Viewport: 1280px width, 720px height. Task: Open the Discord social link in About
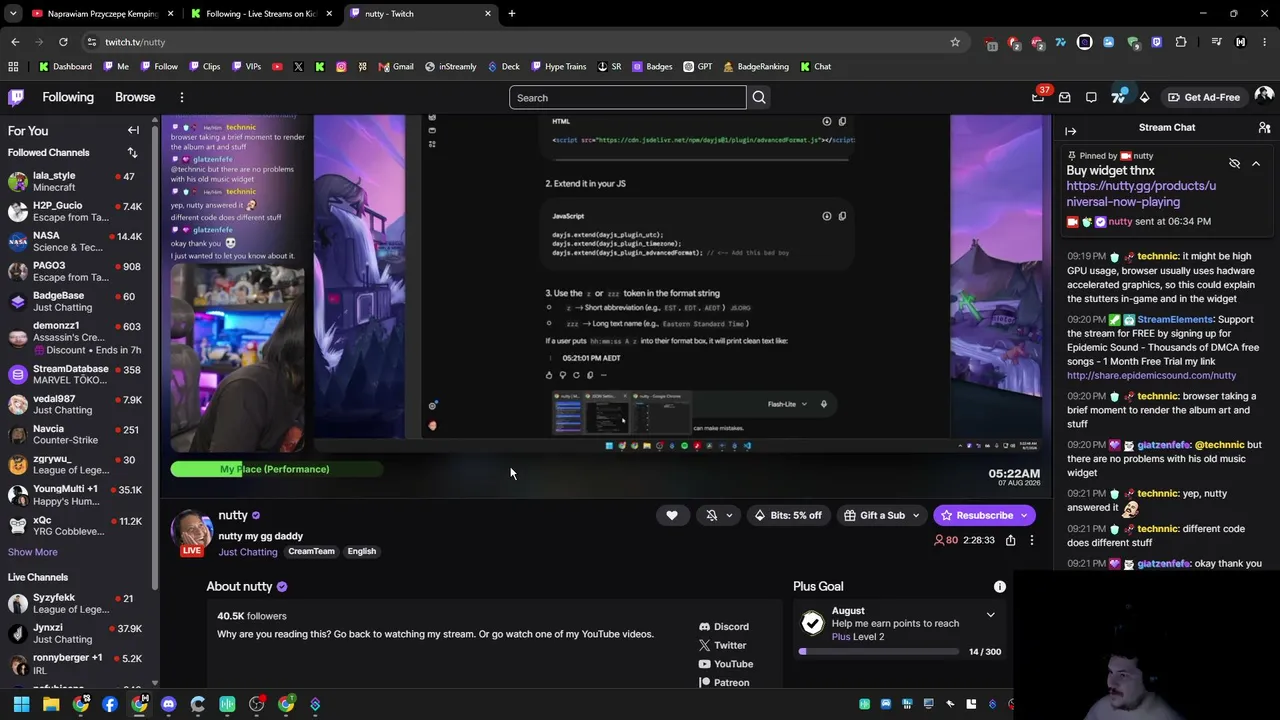pos(724,627)
